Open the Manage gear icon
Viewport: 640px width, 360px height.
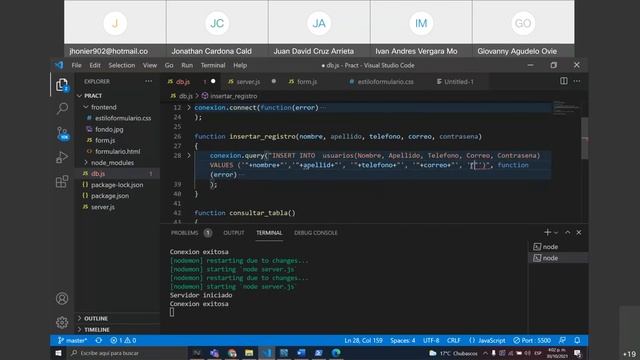[x=62, y=322]
